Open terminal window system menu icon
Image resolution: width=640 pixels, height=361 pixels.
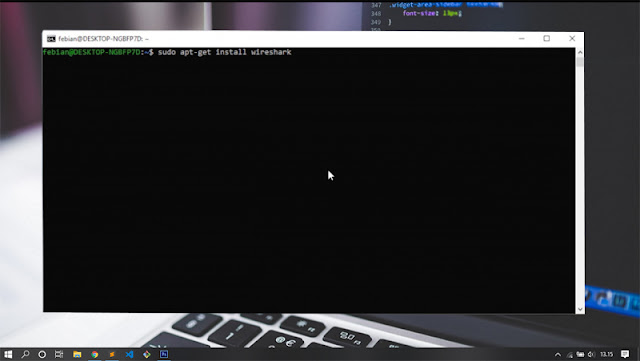coord(51,39)
